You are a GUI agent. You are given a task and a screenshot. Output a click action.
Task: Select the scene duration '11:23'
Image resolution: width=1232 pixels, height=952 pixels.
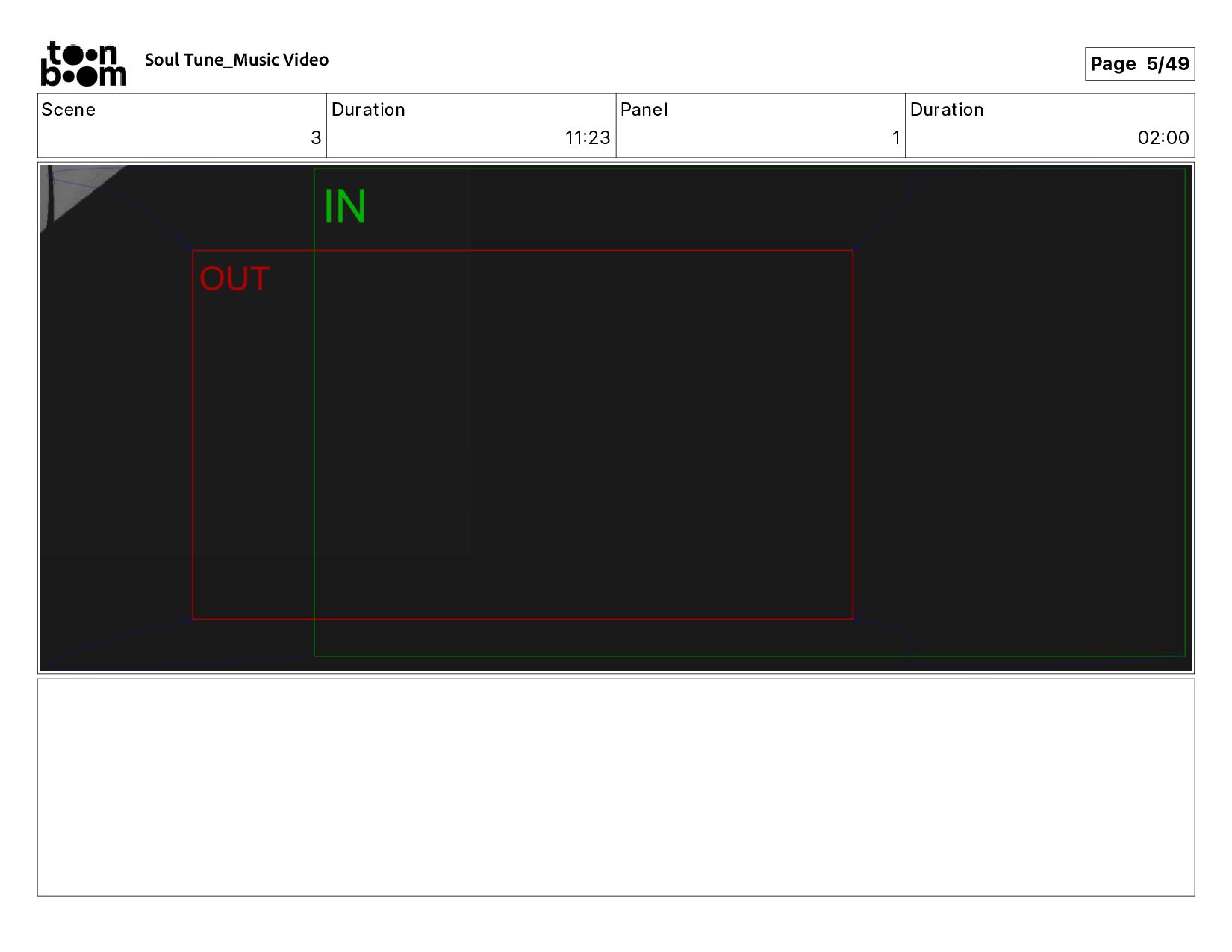coord(588,137)
